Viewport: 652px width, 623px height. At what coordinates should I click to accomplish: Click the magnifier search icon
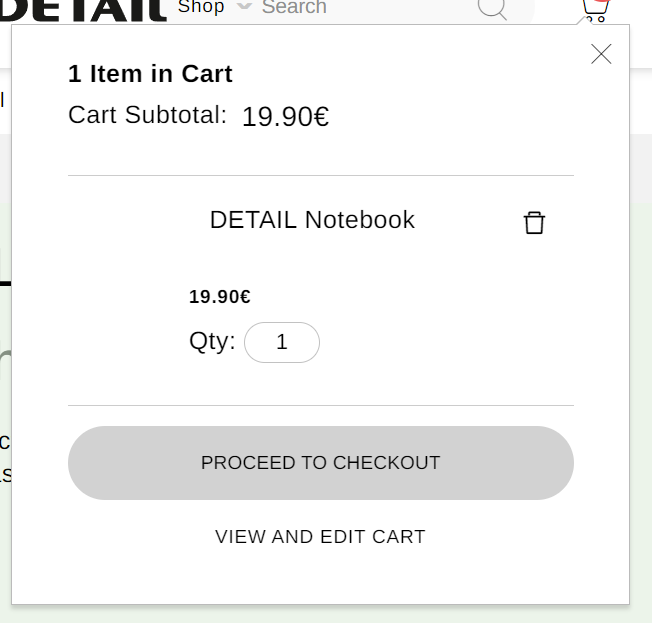pos(491,8)
